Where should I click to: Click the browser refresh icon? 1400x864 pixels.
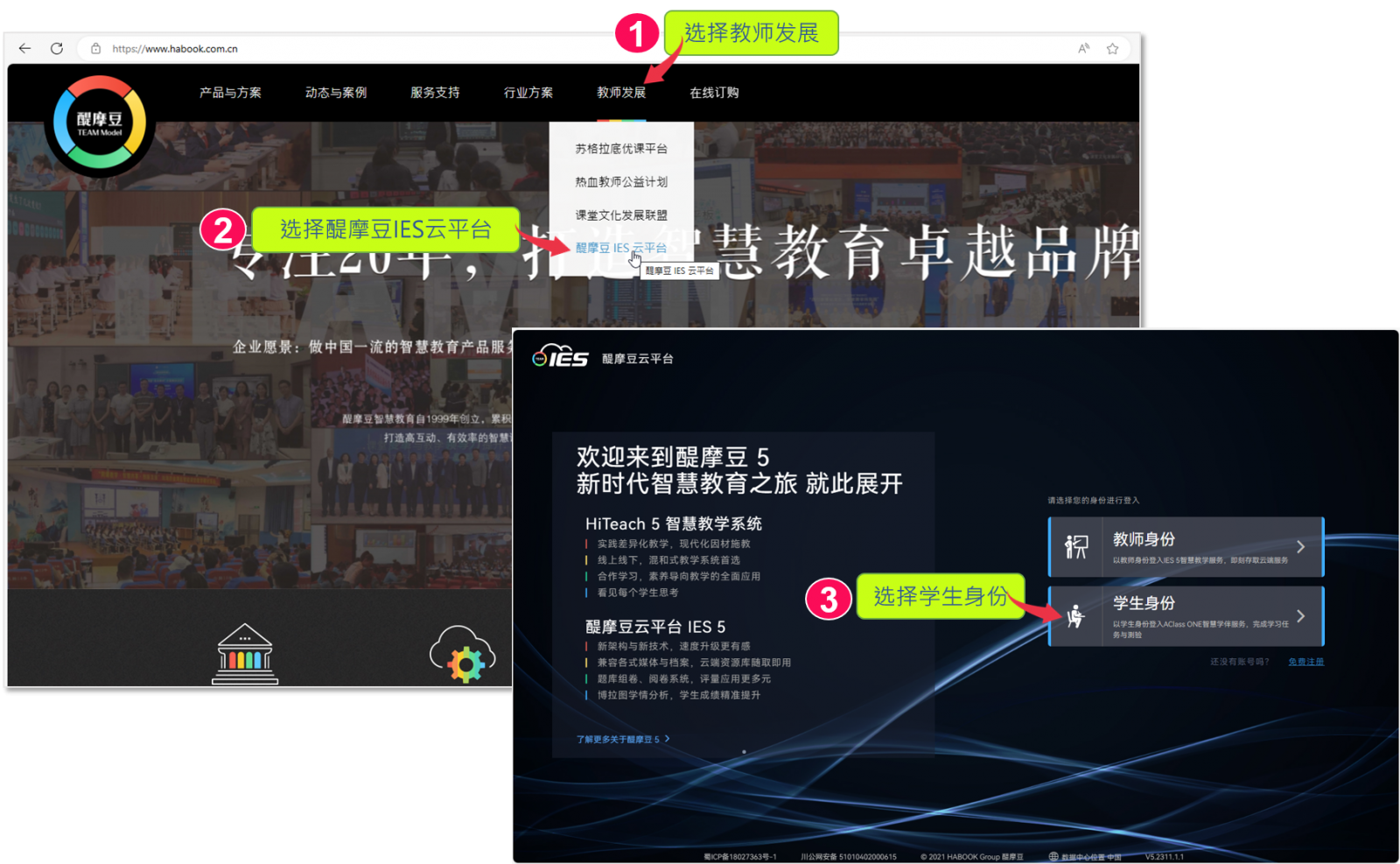(57, 49)
